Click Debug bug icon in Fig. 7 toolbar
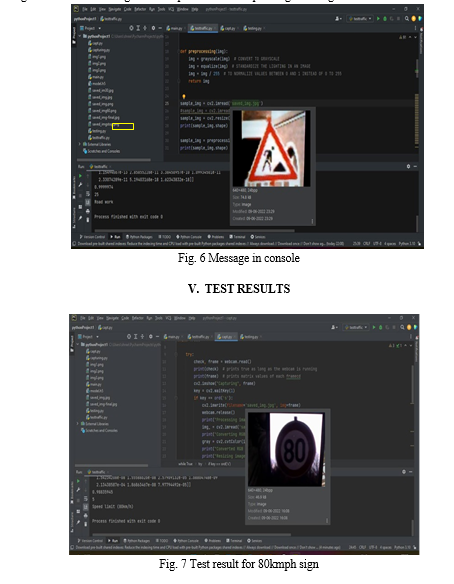Viewport: 454px width, 584px height. [x=381, y=327]
